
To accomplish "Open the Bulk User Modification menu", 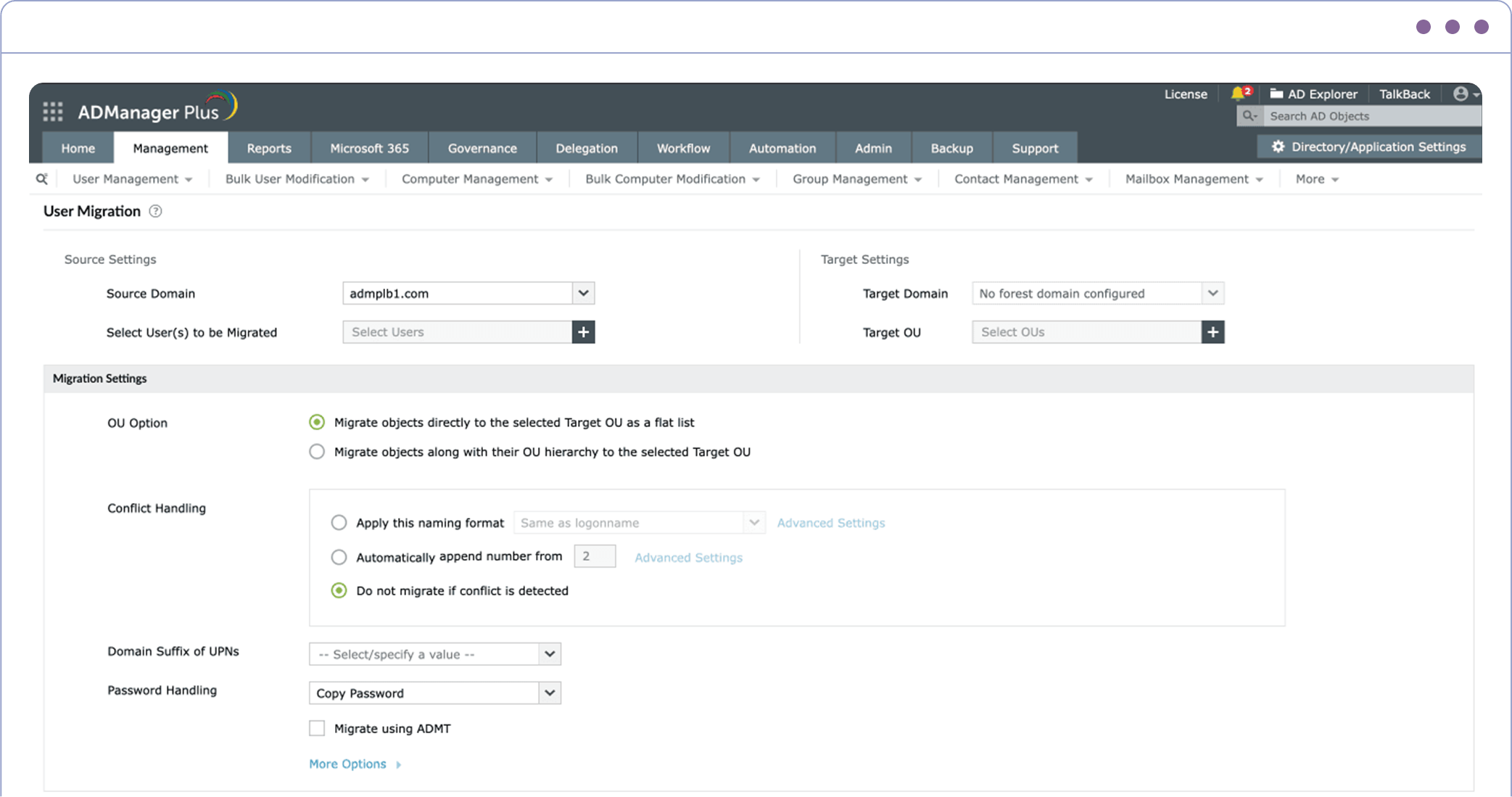I will tap(297, 179).
